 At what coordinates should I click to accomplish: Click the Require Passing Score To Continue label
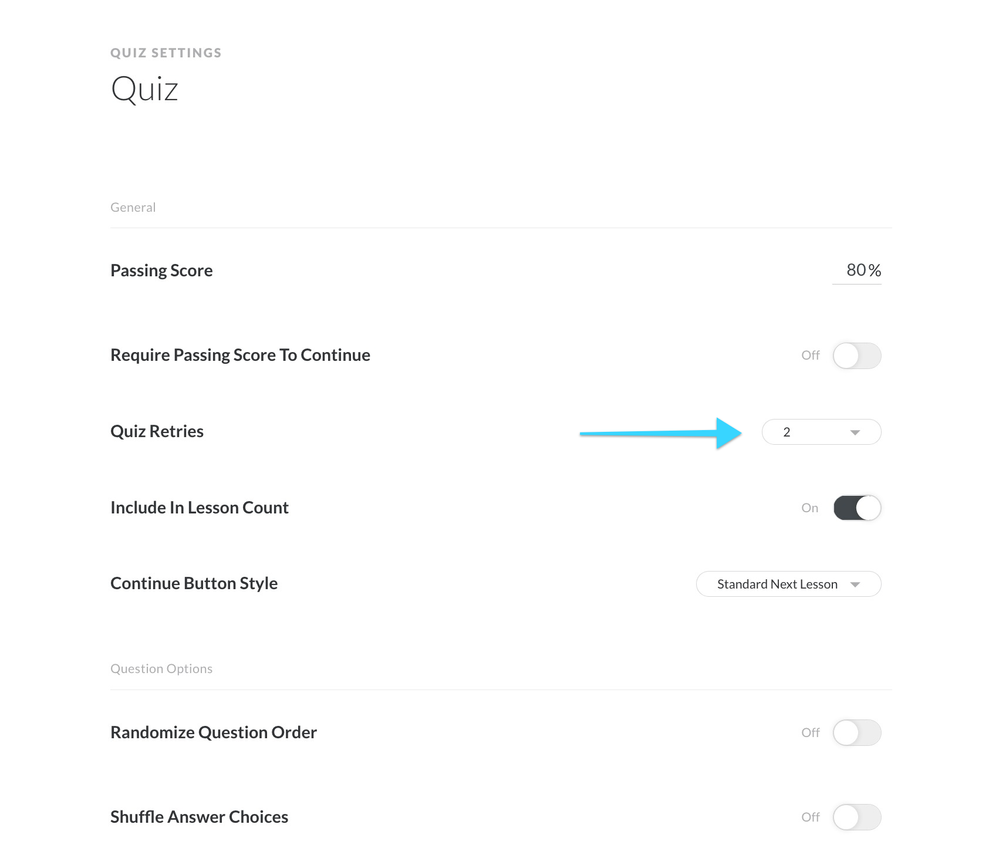click(x=240, y=355)
